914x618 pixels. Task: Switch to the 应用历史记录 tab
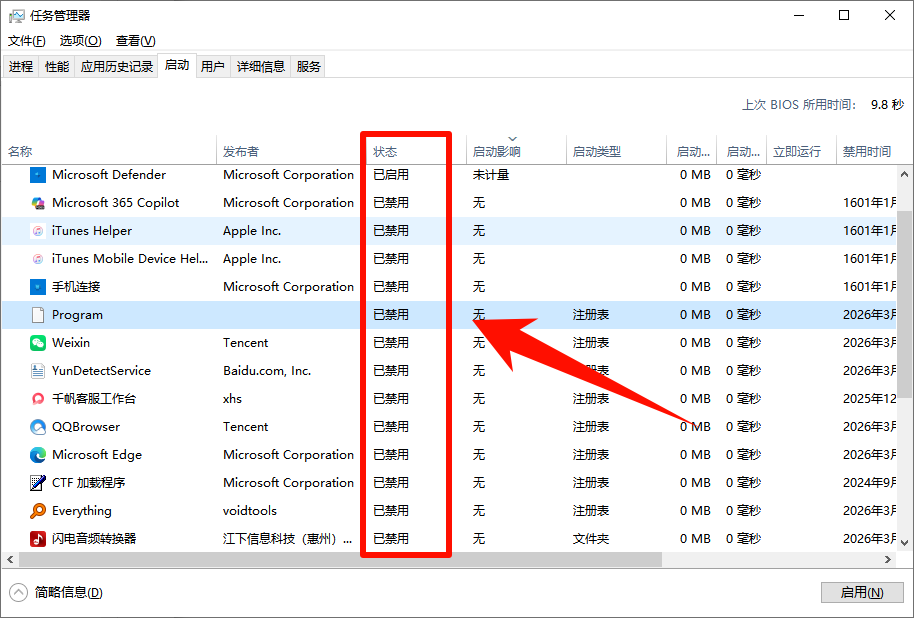[x=117, y=66]
